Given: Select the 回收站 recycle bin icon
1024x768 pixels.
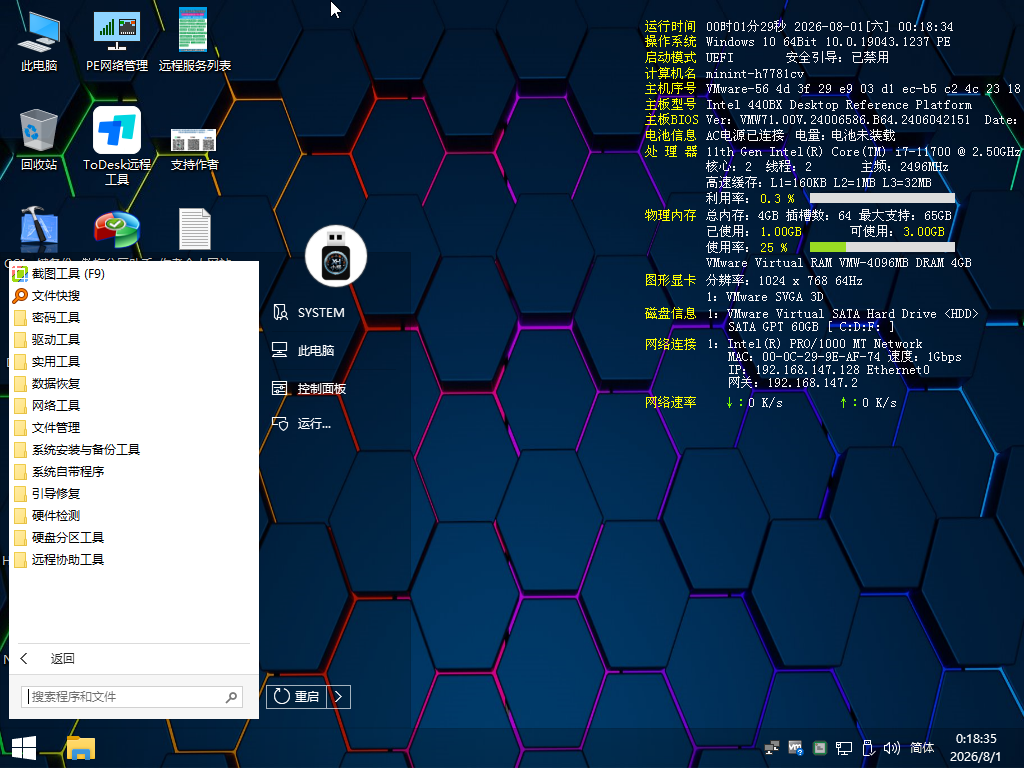Looking at the screenshot, I should [x=39, y=140].
